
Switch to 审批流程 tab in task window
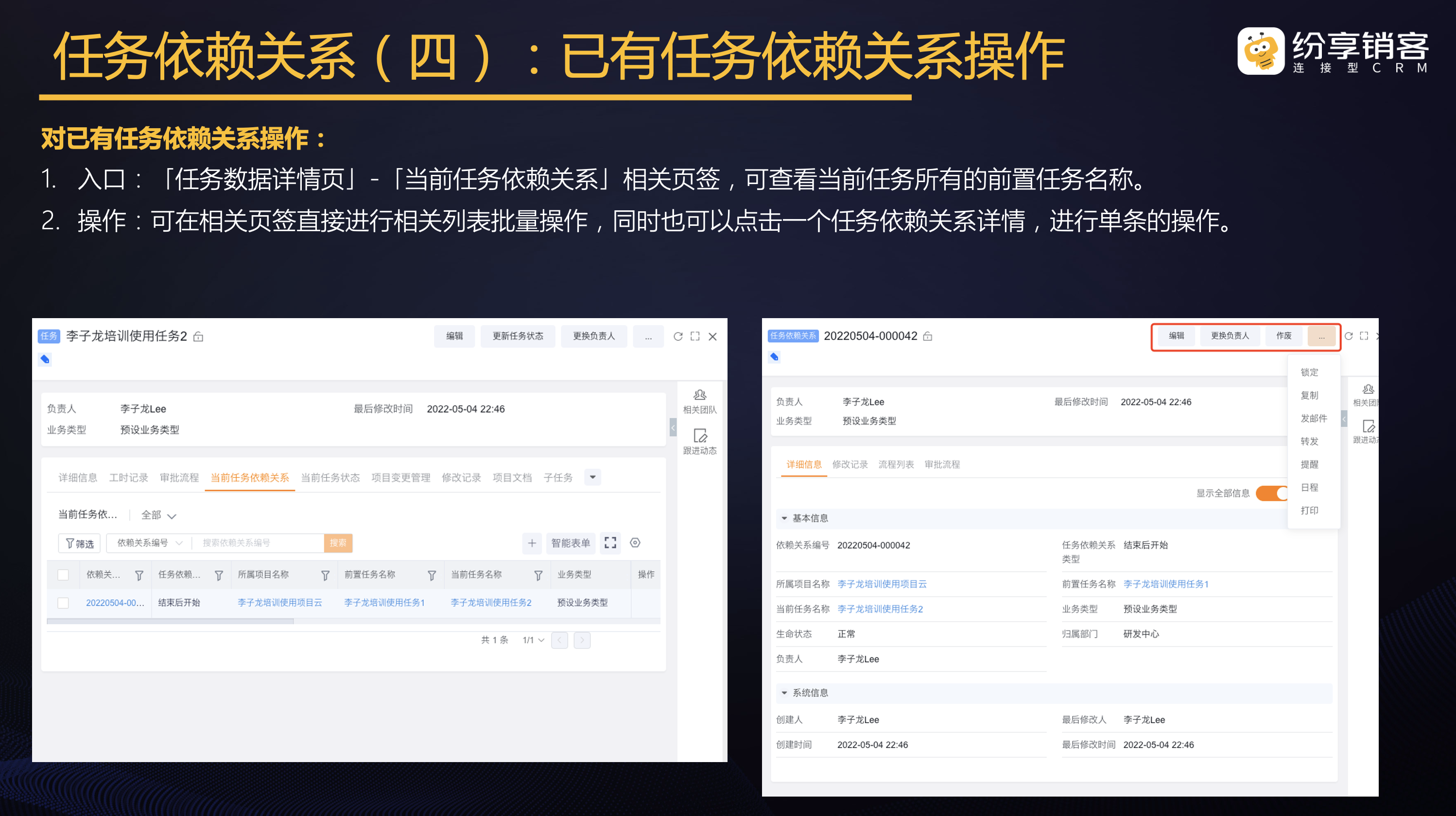pos(179,478)
